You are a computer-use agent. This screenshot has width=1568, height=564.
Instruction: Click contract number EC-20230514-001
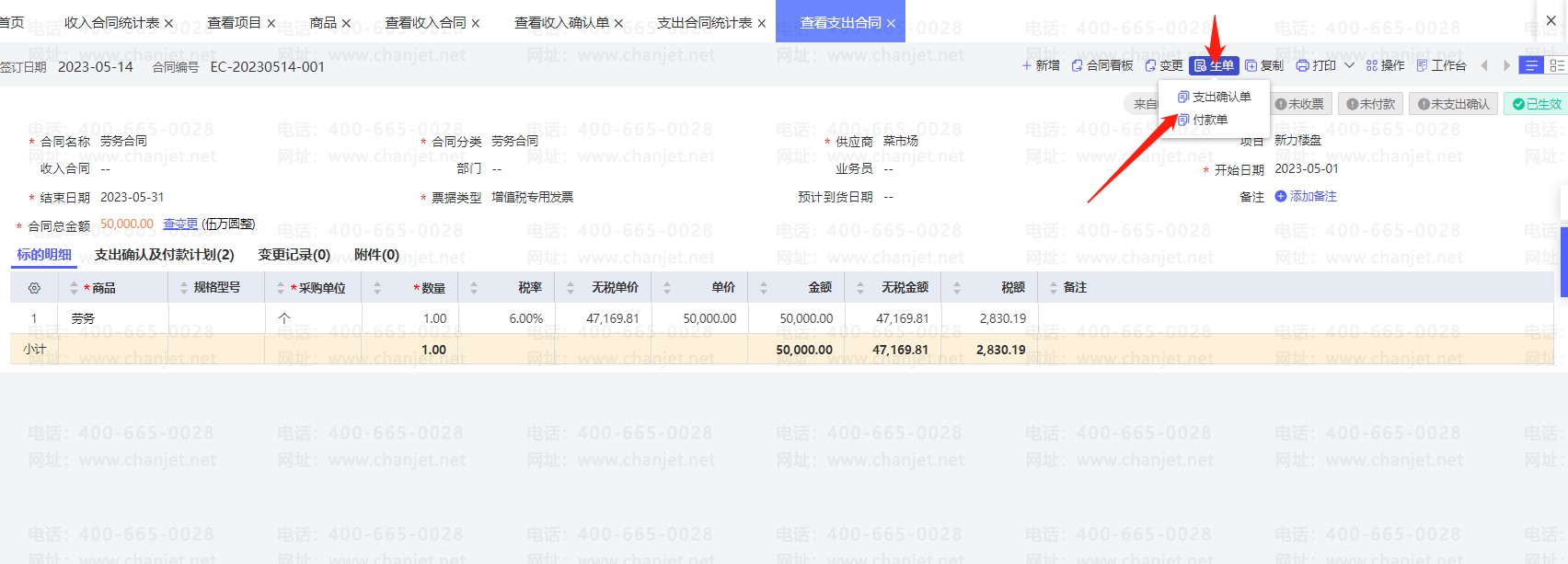pos(268,67)
